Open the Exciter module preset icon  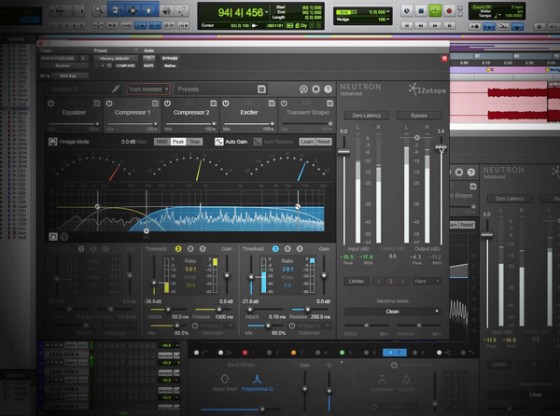coord(271,103)
